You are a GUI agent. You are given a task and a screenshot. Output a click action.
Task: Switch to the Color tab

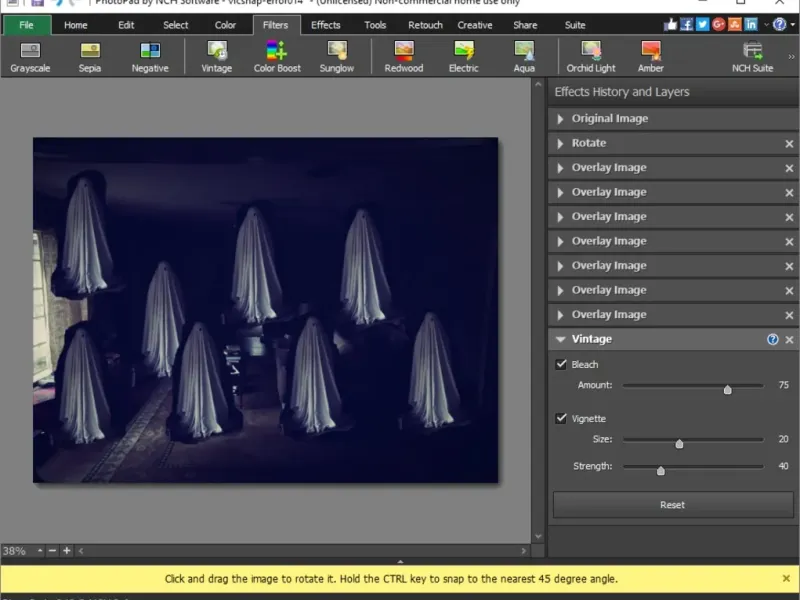pos(225,25)
